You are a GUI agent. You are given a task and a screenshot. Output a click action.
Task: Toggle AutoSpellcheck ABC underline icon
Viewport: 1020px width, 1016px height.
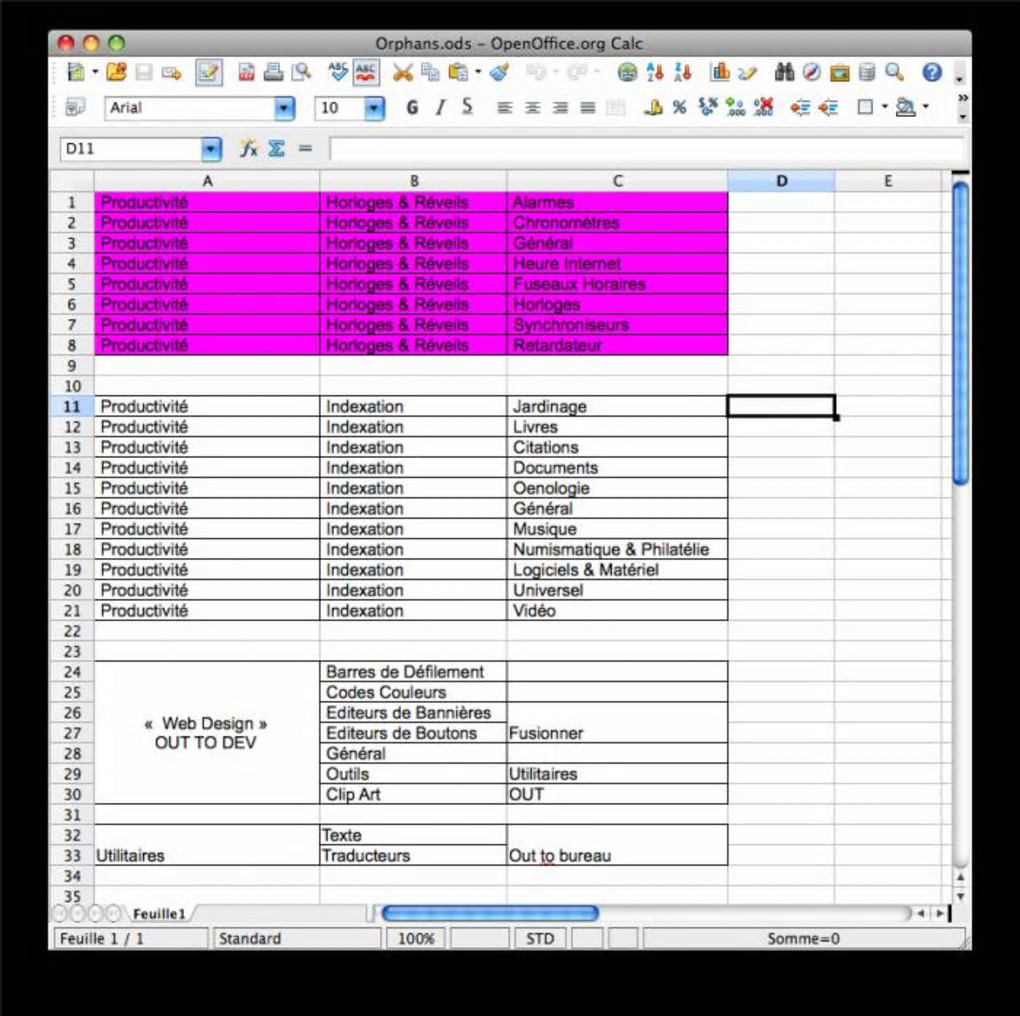[x=366, y=72]
